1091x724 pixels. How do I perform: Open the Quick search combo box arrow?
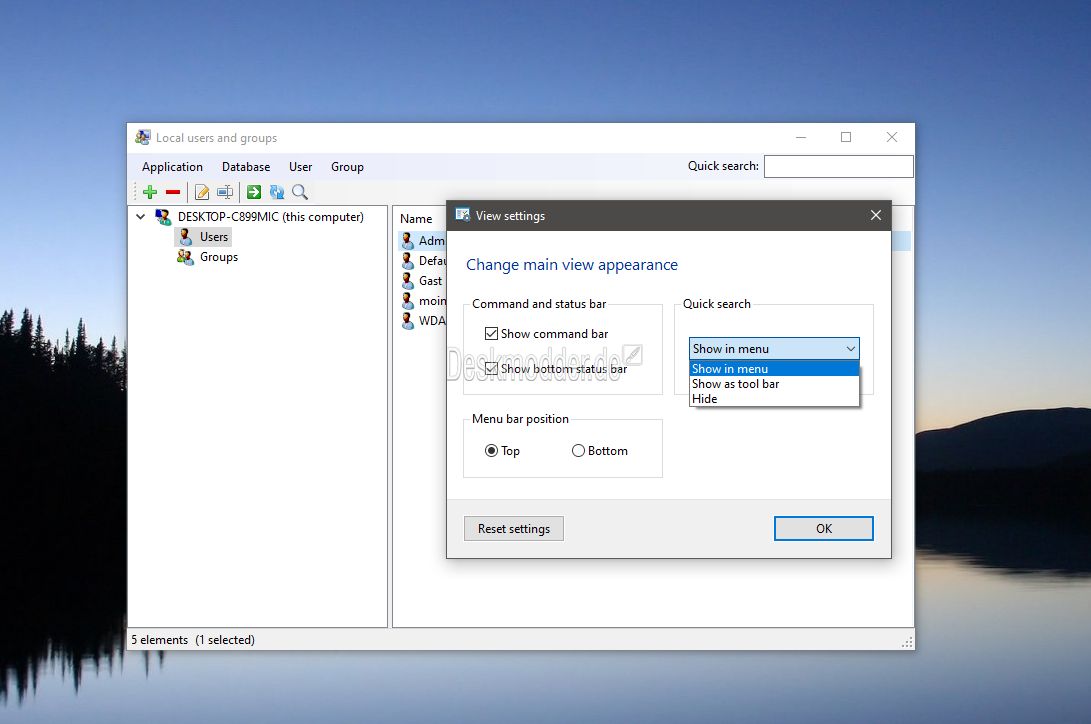point(850,348)
